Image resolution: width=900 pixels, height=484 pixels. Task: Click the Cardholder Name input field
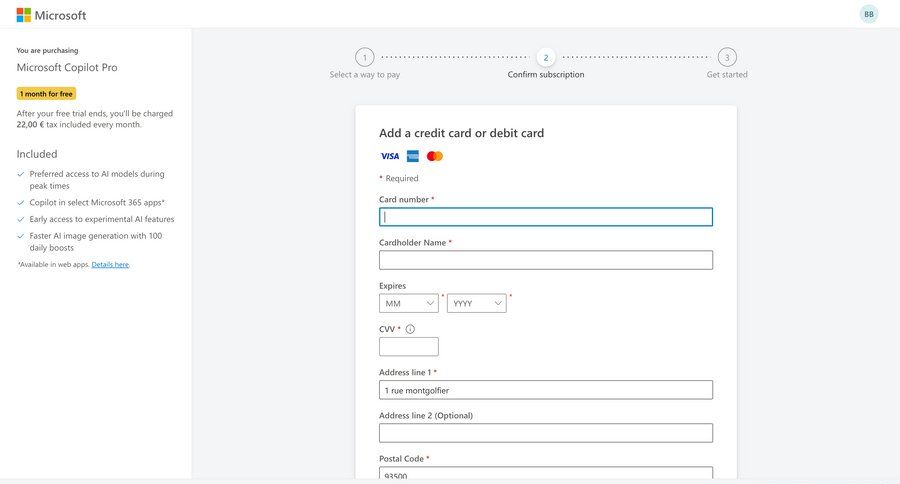click(545, 260)
